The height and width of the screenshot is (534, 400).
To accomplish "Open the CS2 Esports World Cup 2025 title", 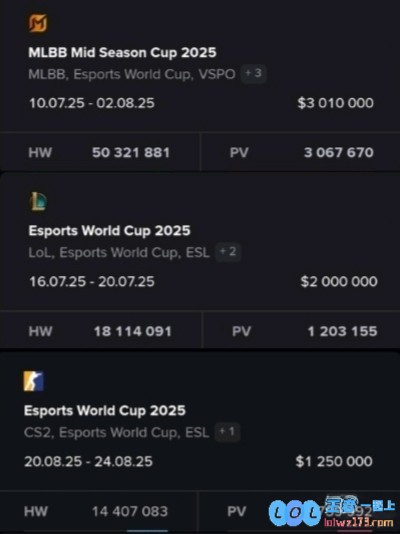I will (x=105, y=410).
